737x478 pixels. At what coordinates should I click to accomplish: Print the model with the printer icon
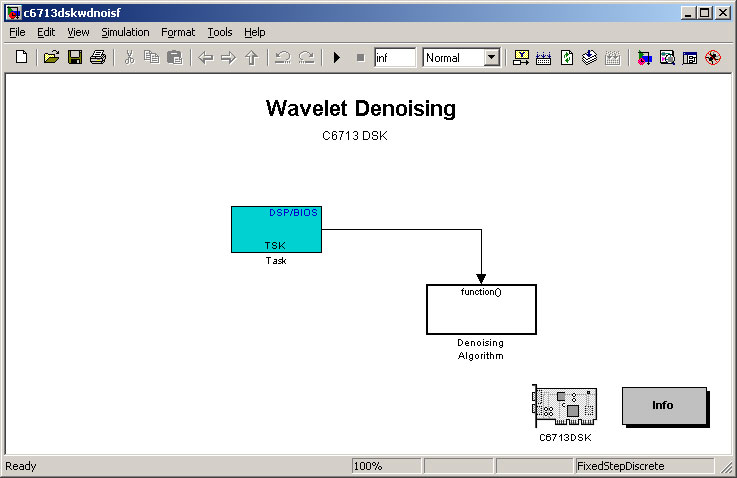pyautogui.click(x=98, y=57)
